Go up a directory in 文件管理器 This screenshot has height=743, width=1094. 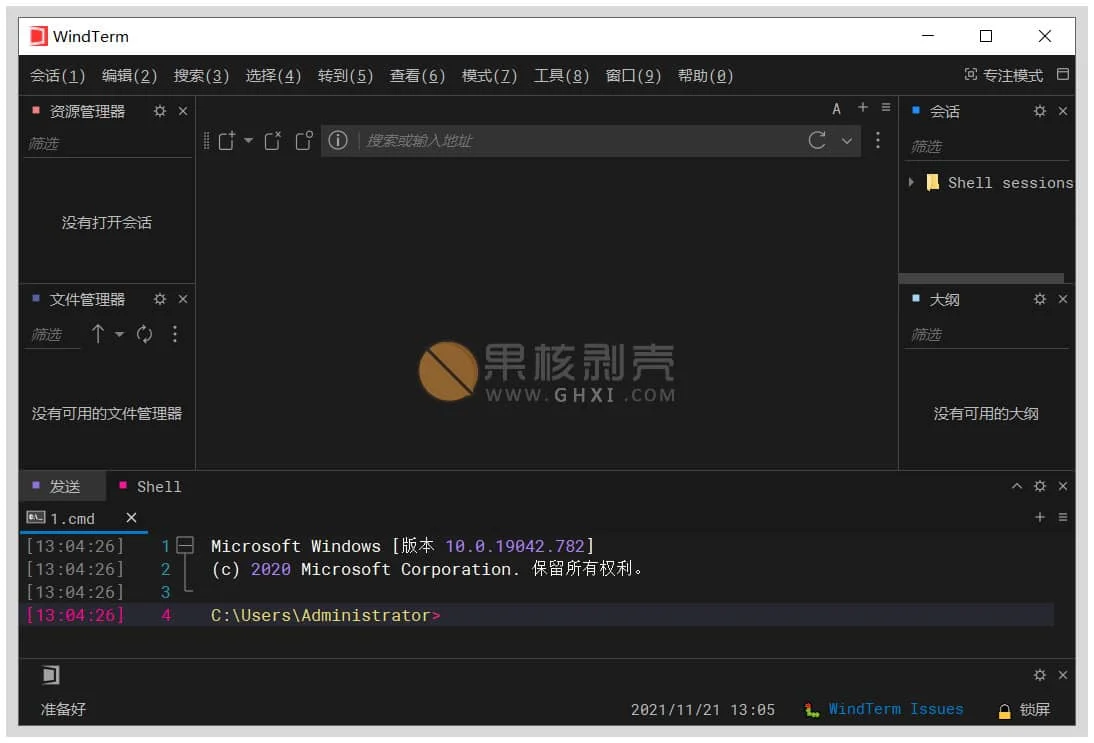click(x=98, y=334)
